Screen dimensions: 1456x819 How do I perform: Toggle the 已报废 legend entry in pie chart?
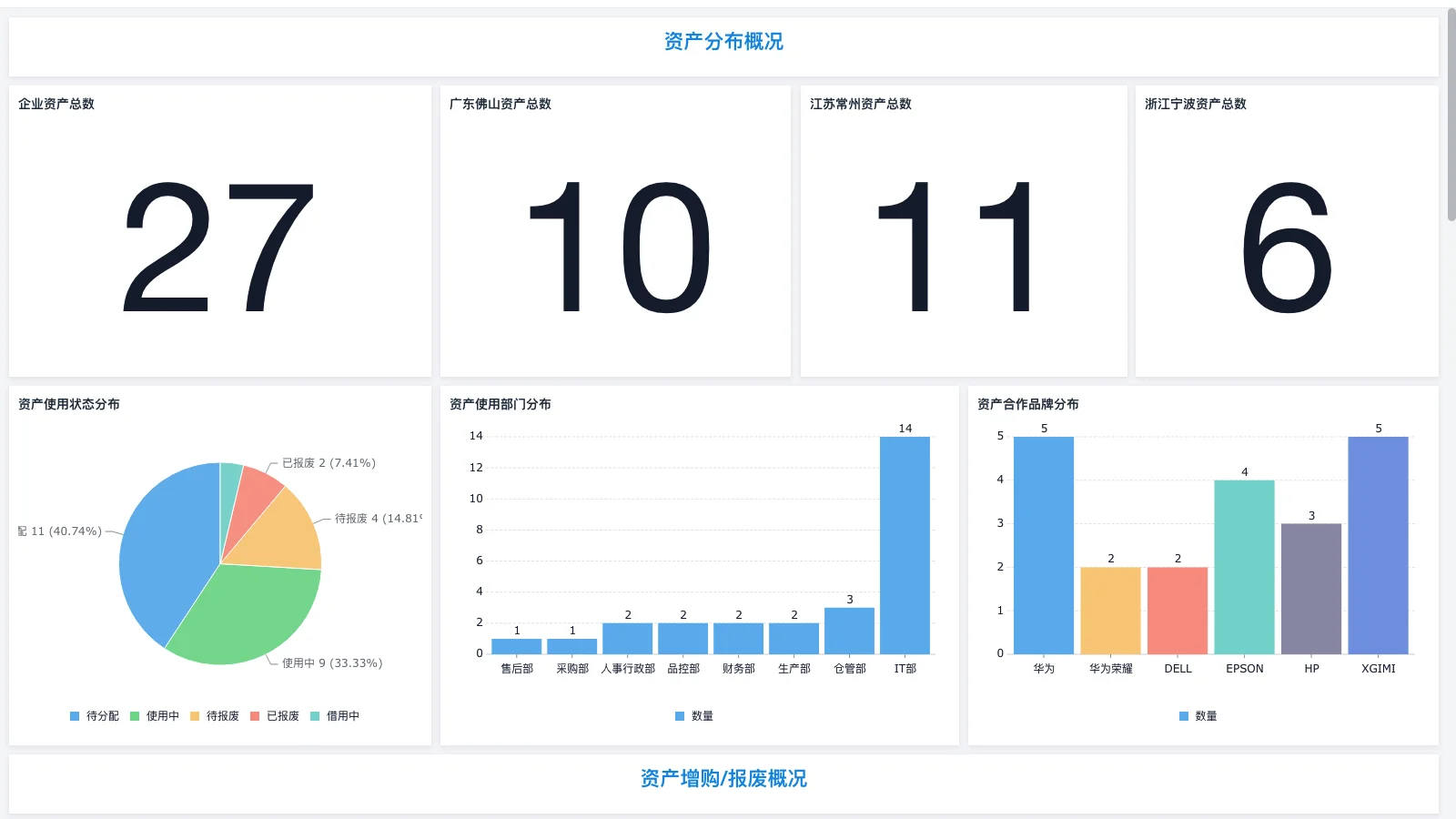pos(275,716)
